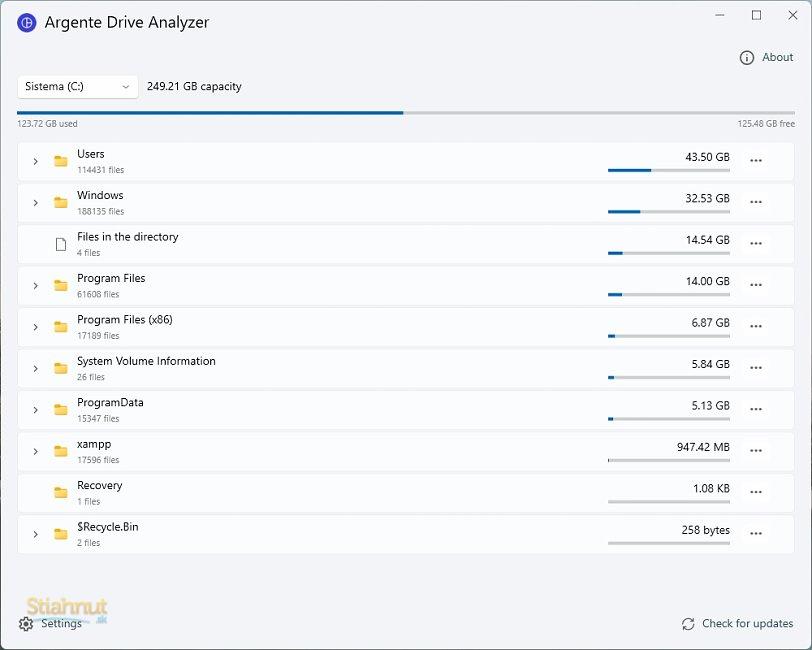812x650 pixels.
Task: Click the About info icon
Action: (746, 57)
